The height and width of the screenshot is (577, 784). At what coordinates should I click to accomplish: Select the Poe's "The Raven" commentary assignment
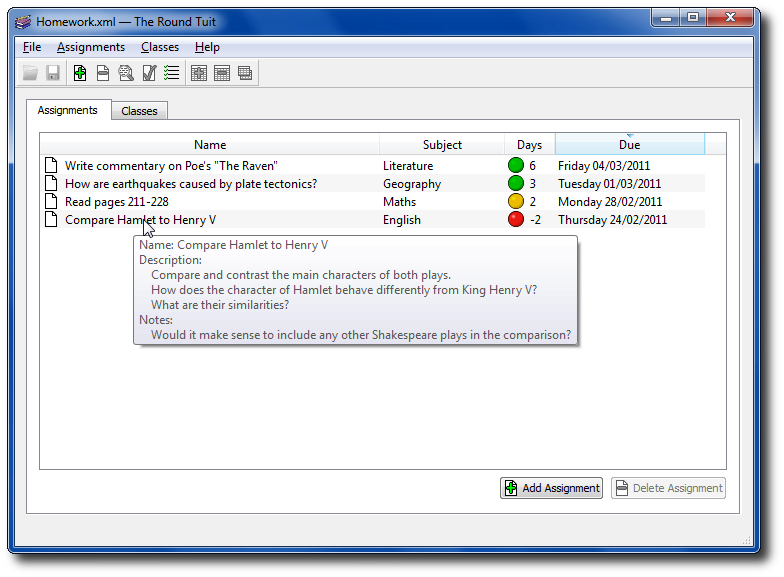tap(171, 166)
